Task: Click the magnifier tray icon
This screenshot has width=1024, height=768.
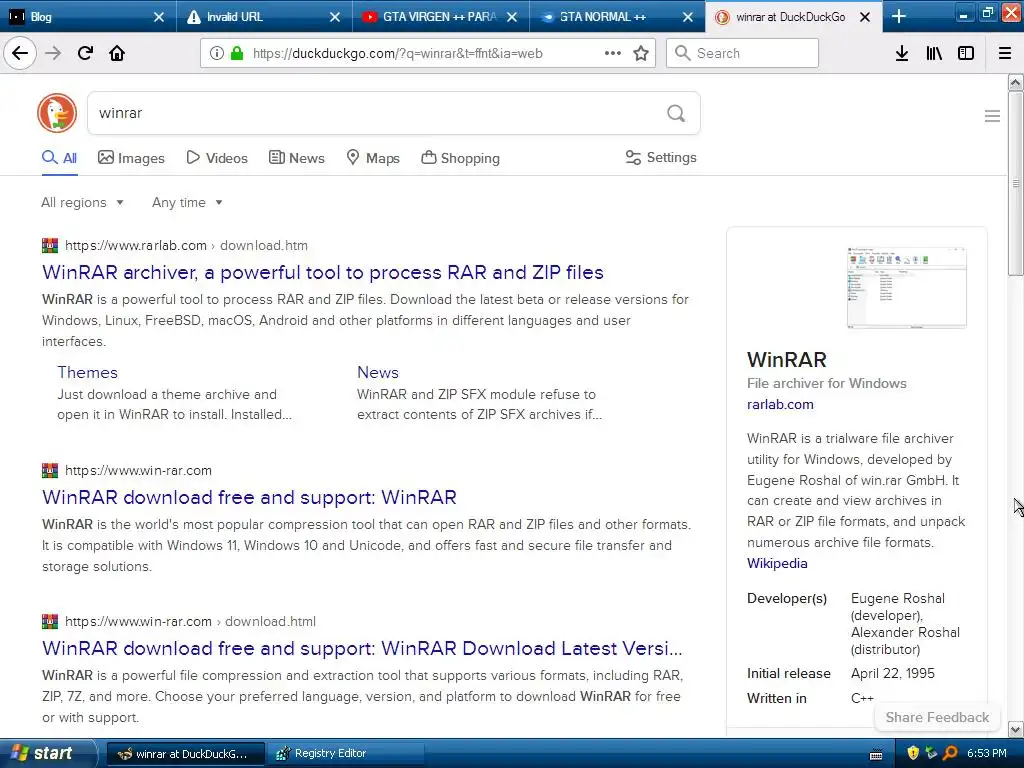Action: 950,753
